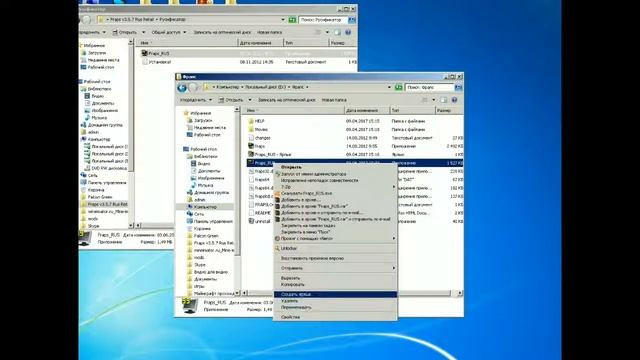Click the Back arrow in the Фрапс window
Screen dimensions: 640x360
click(182, 87)
